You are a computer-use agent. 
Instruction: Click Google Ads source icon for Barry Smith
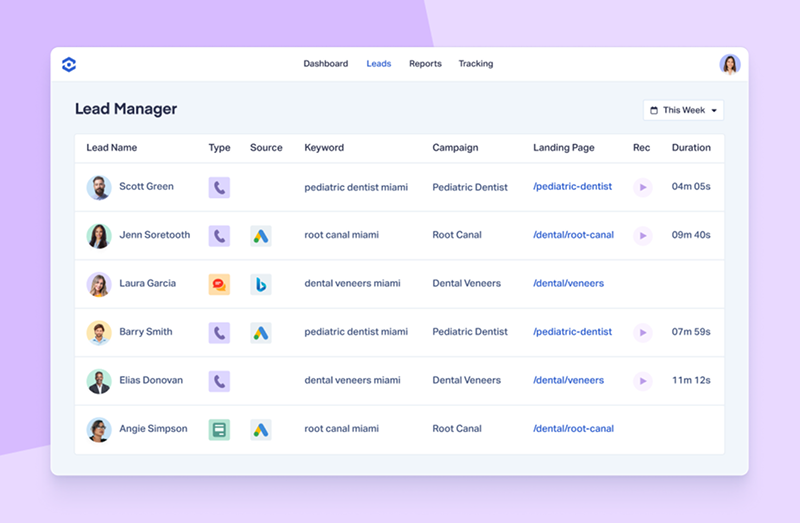[x=261, y=333]
